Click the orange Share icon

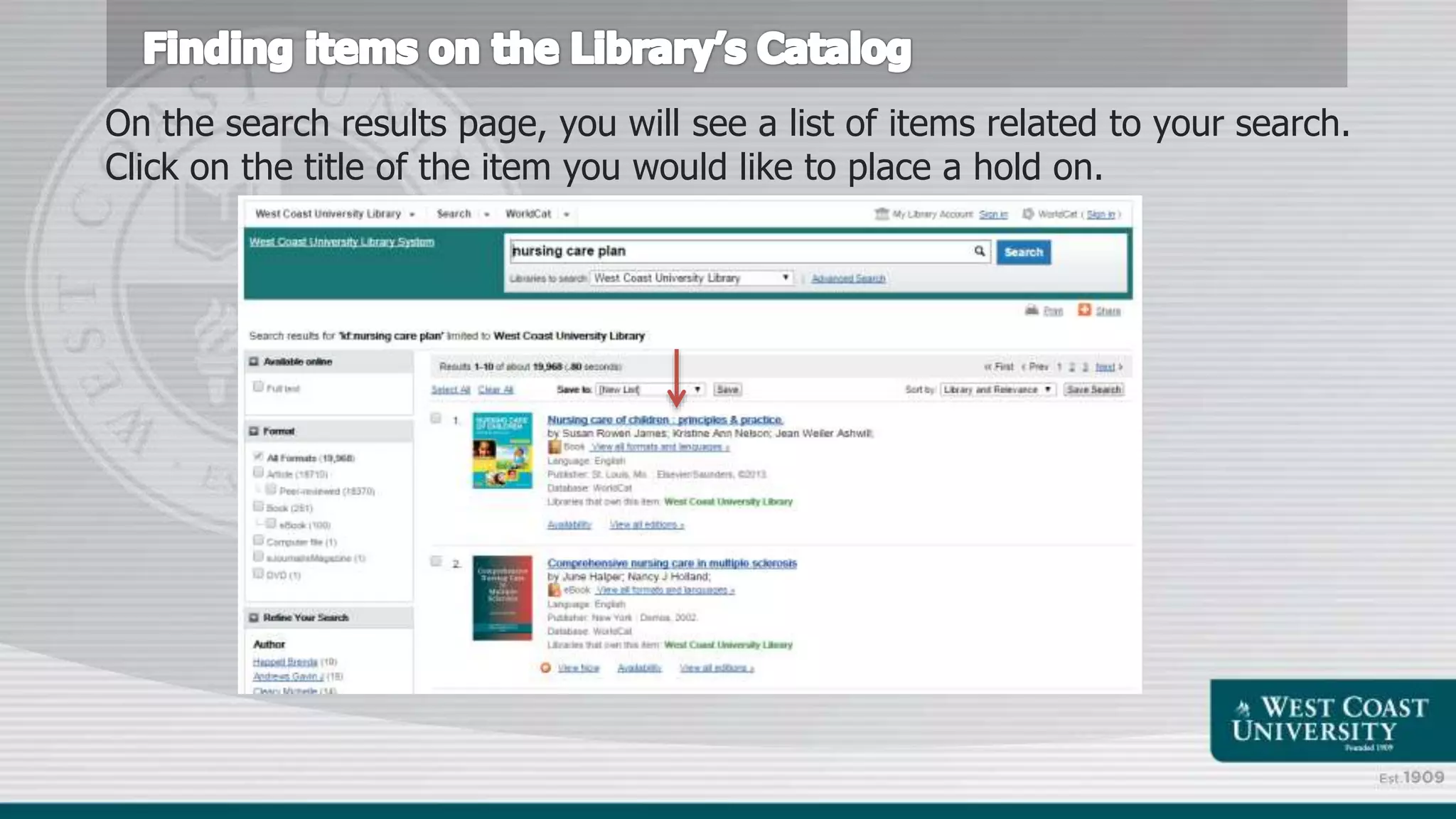pyautogui.click(x=1084, y=310)
